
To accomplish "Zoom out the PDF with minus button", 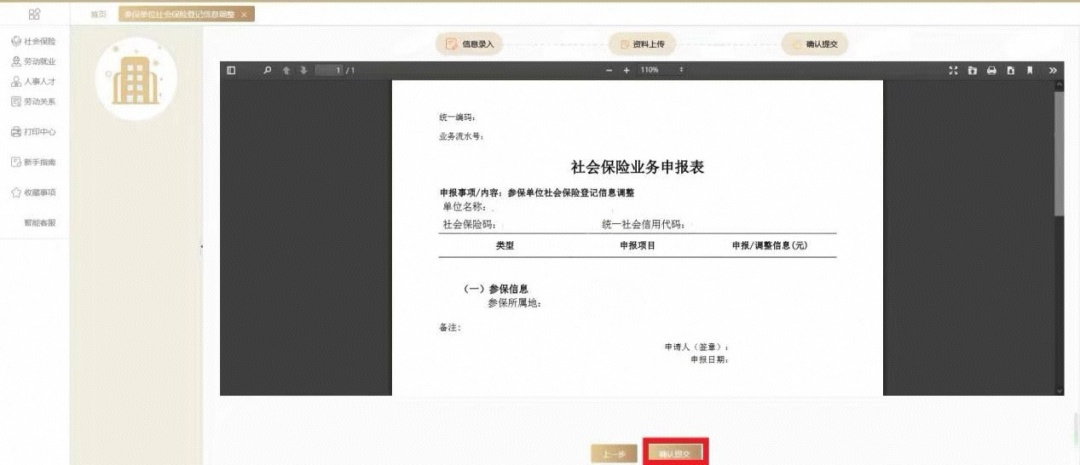I will (609, 70).
